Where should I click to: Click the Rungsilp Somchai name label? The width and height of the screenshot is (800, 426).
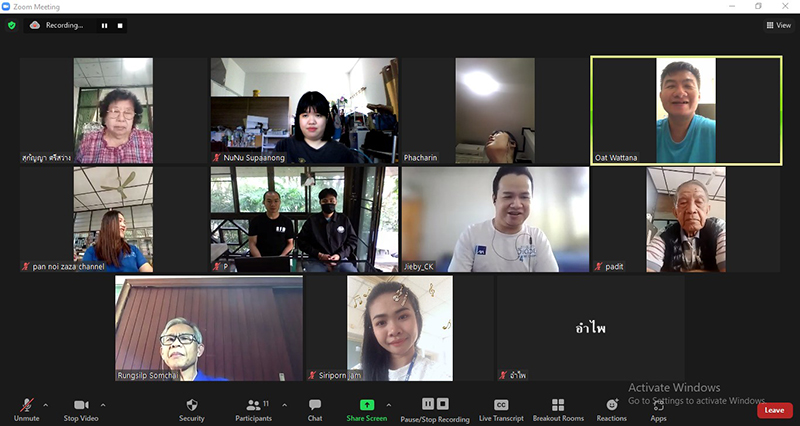pos(148,375)
